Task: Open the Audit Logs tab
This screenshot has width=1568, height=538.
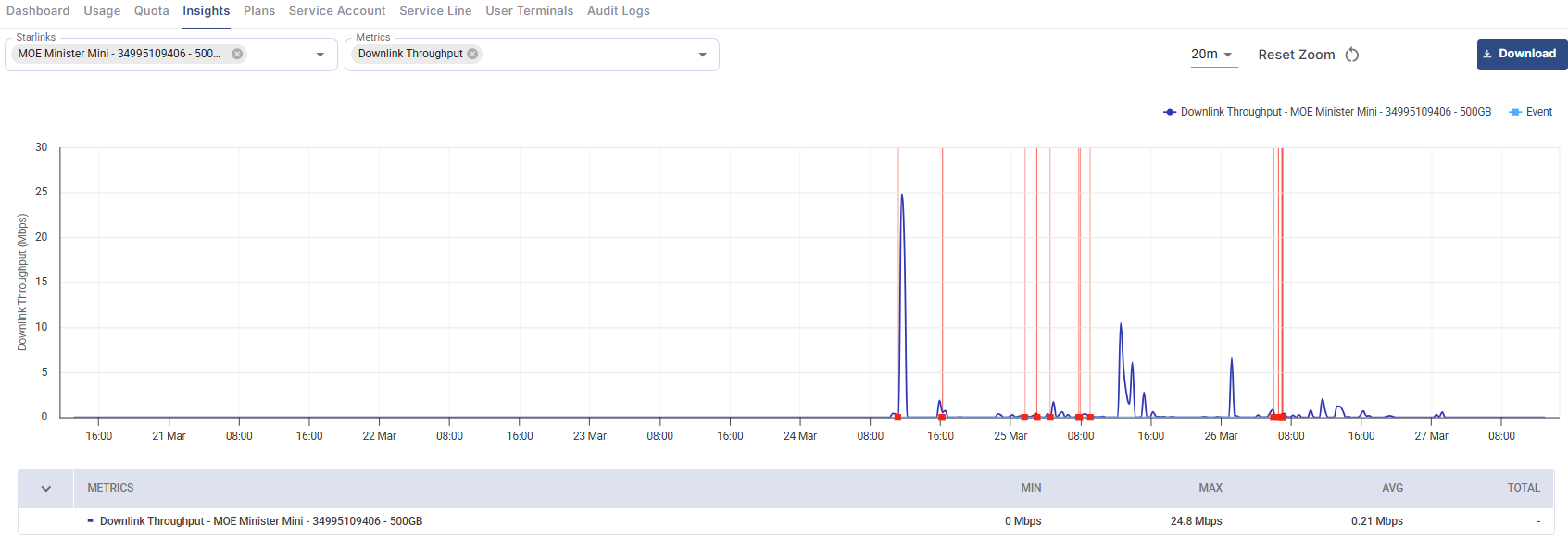Action: (x=618, y=11)
